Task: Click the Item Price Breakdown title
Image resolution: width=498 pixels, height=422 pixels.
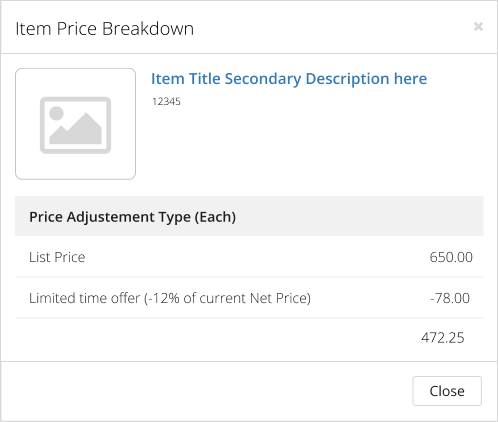Action: [x=104, y=28]
